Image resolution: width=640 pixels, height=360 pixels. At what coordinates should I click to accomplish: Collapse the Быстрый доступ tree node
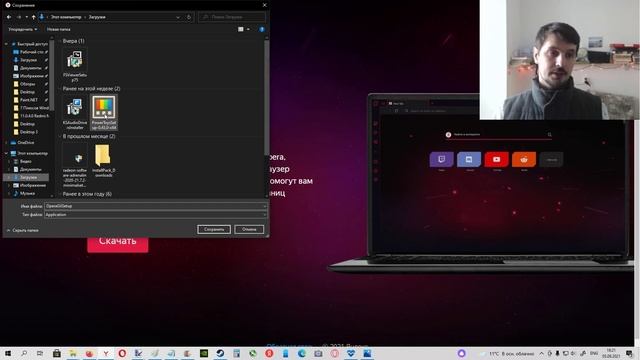coord(6,44)
